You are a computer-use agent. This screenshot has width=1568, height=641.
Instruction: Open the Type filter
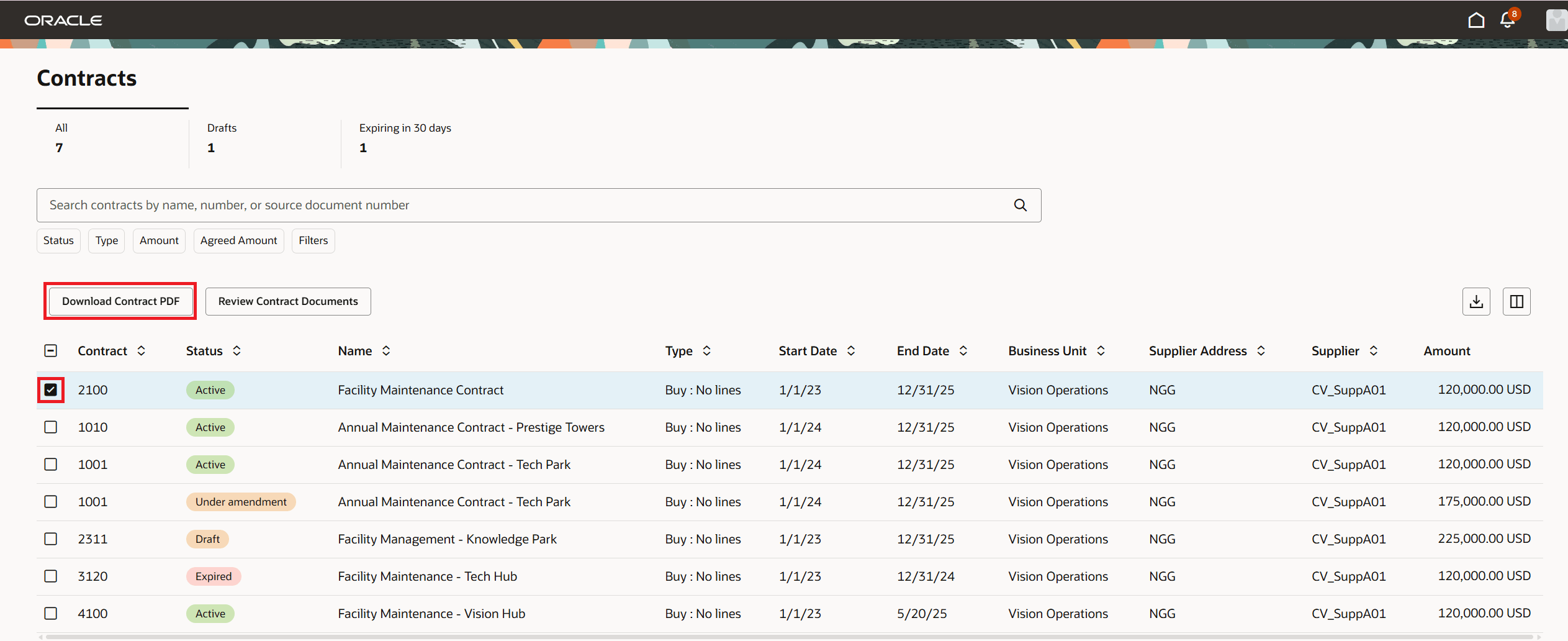[106, 240]
